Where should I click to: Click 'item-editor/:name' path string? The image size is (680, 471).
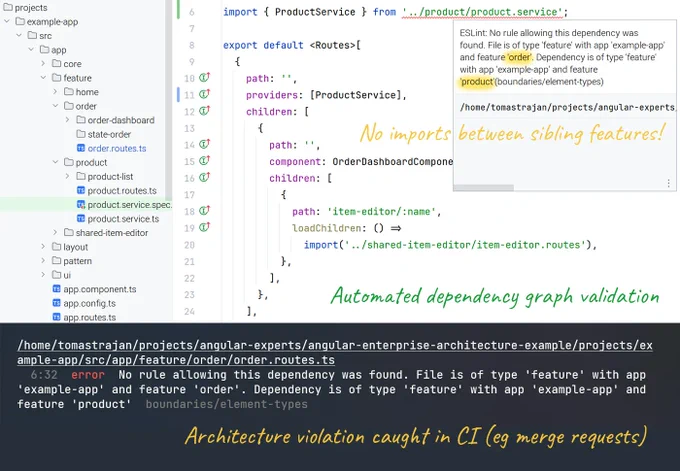(381, 212)
